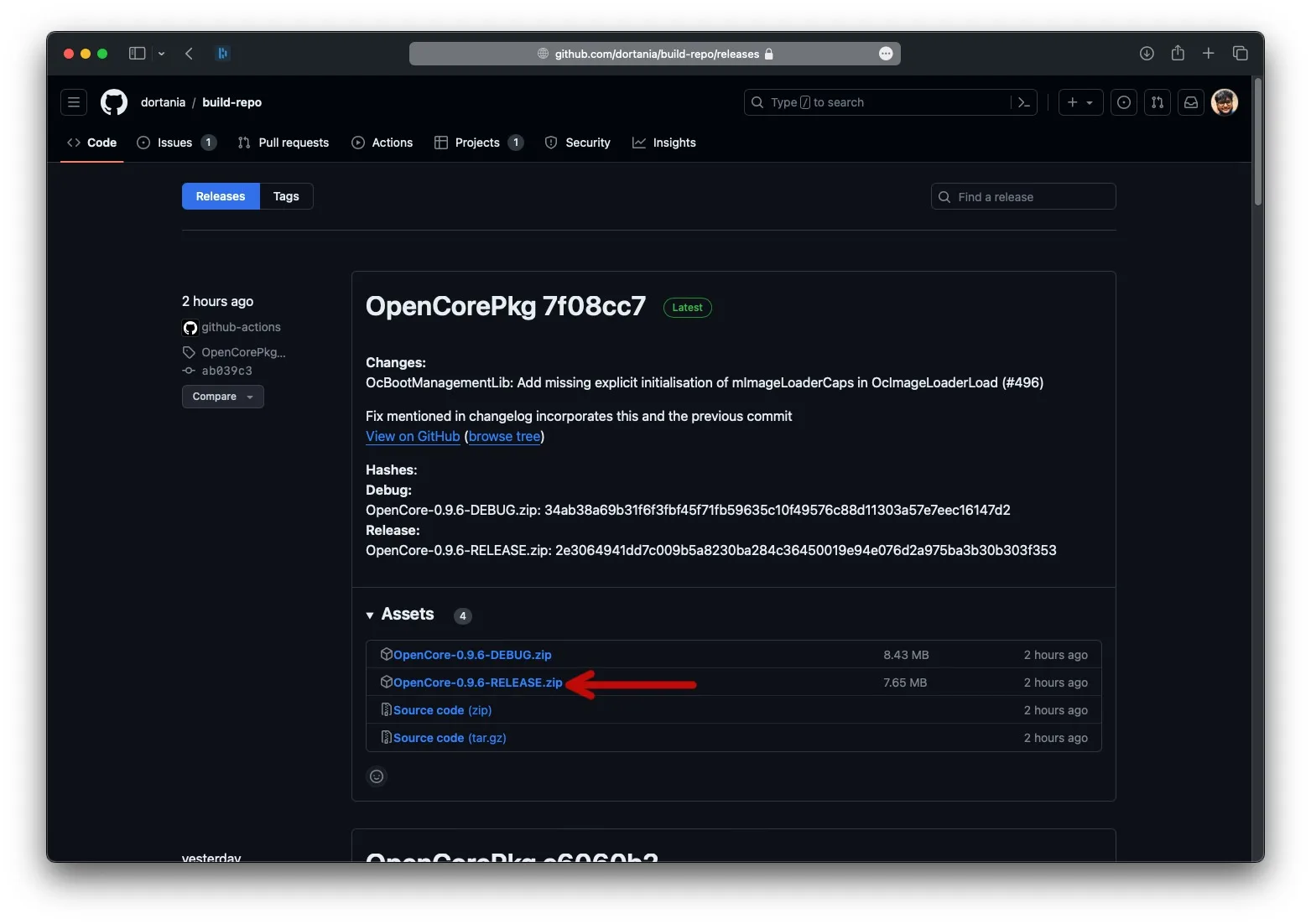Click package icon beside OpenCore DEBUG zip

(x=387, y=654)
